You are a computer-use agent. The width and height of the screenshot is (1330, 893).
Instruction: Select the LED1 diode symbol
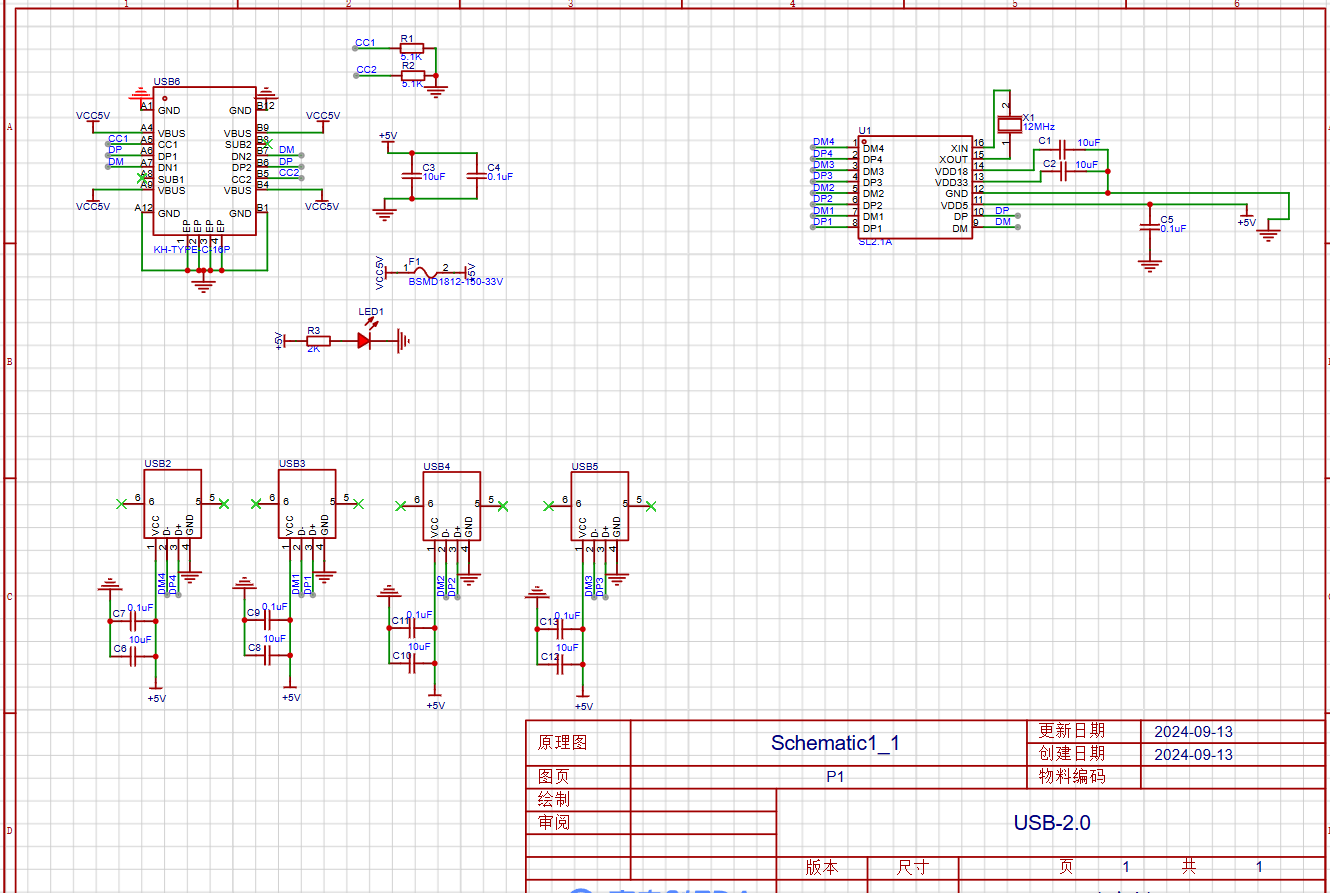click(x=365, y=340)
